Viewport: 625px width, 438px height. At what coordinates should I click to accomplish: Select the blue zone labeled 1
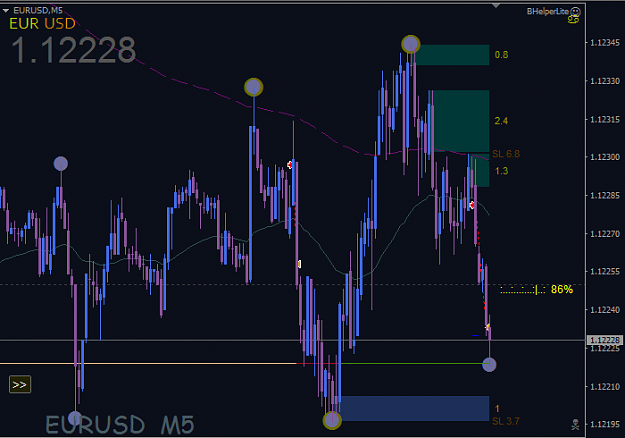415,408
